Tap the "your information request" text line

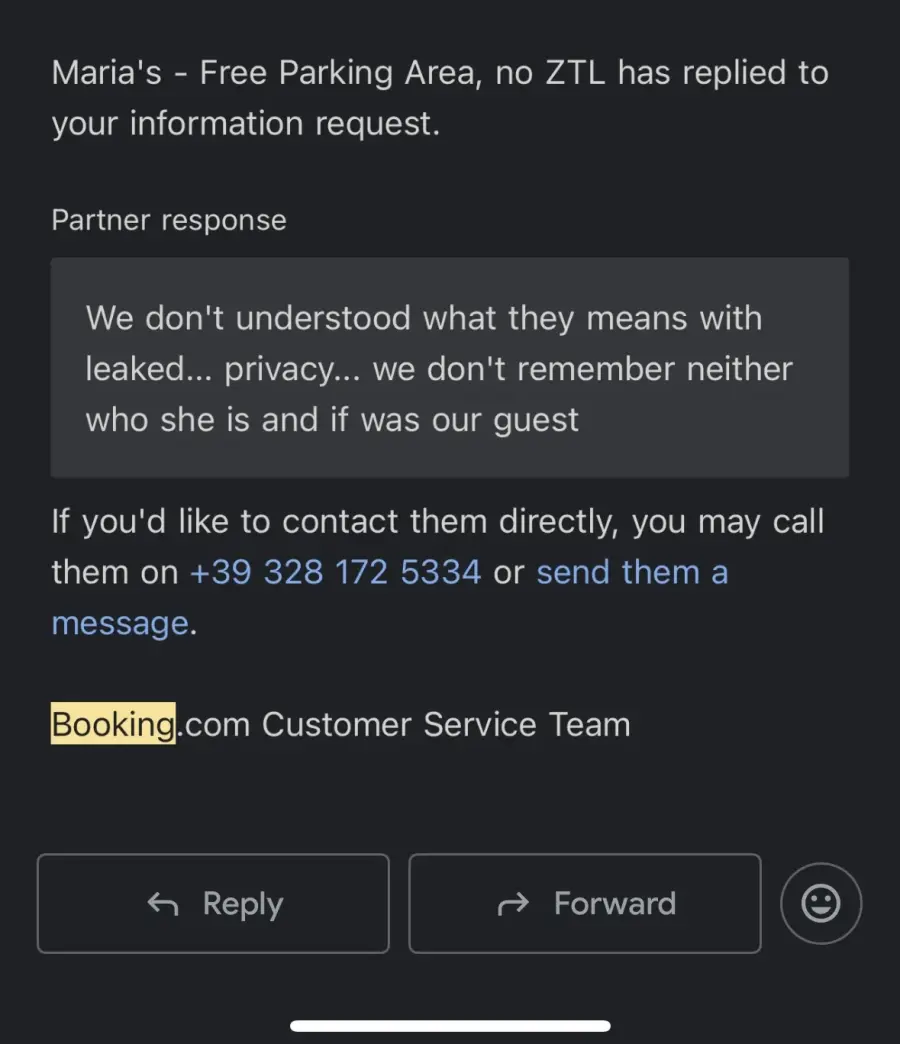(245, 124)
